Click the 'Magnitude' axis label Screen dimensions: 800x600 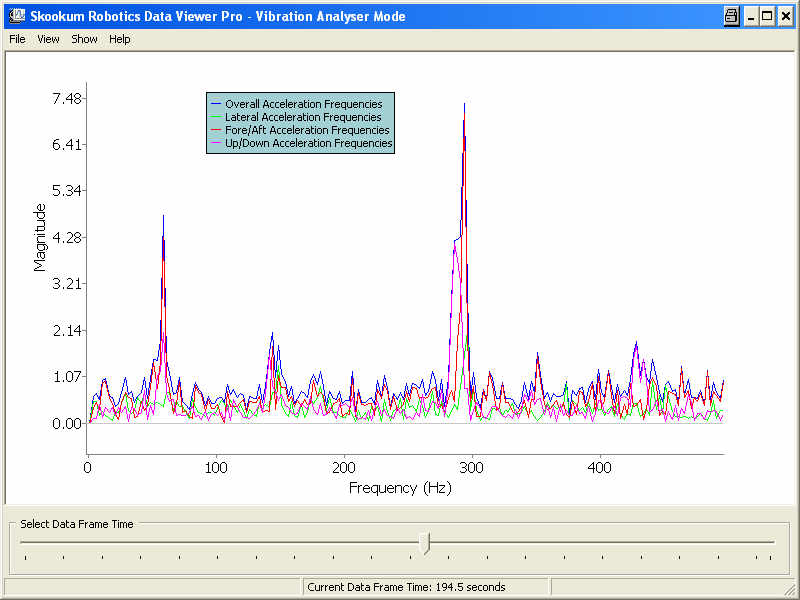tap(39, 237)
